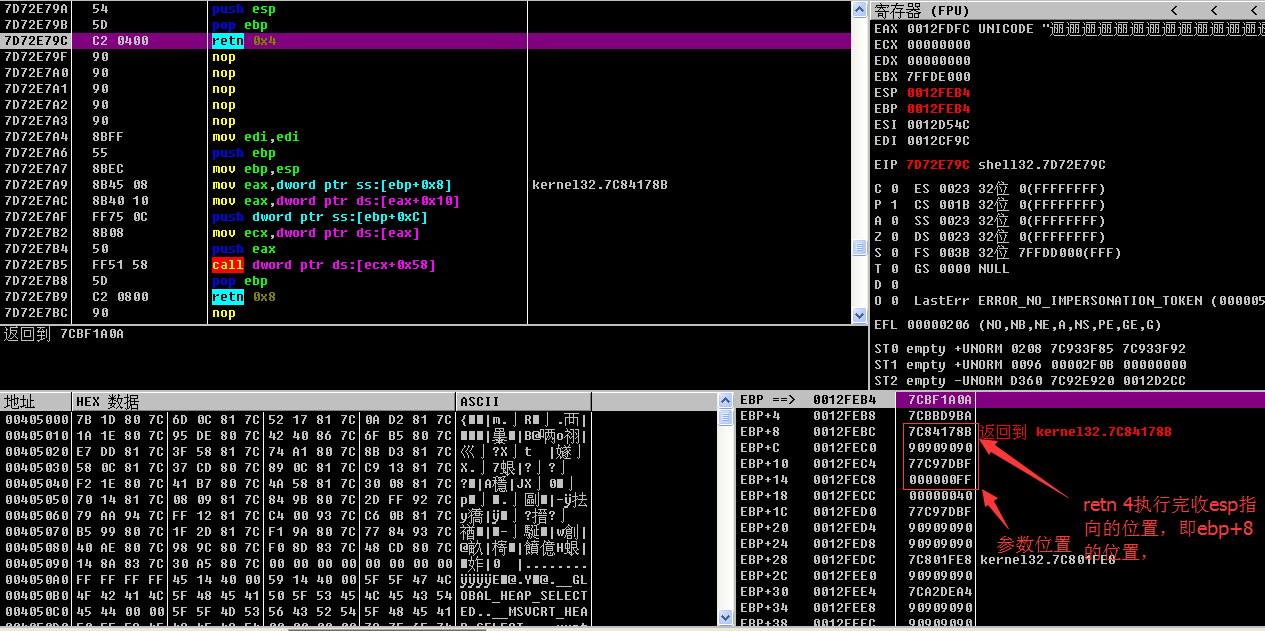Click the stack pane scroll-up arrow
This screenshot has width=1265, height=631.
725,400
